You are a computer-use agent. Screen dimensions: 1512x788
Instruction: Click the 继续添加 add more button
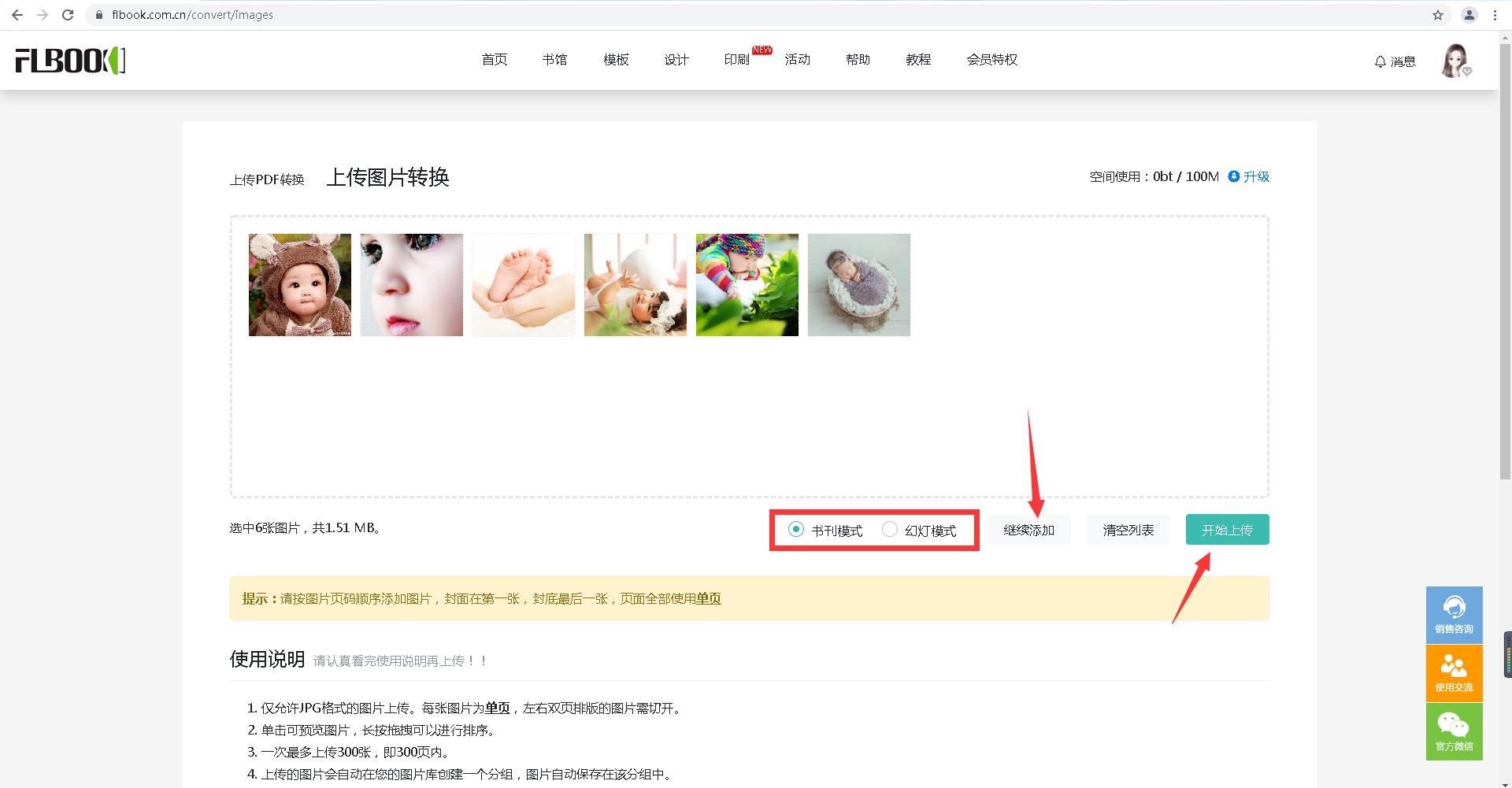pos(1028,529)
